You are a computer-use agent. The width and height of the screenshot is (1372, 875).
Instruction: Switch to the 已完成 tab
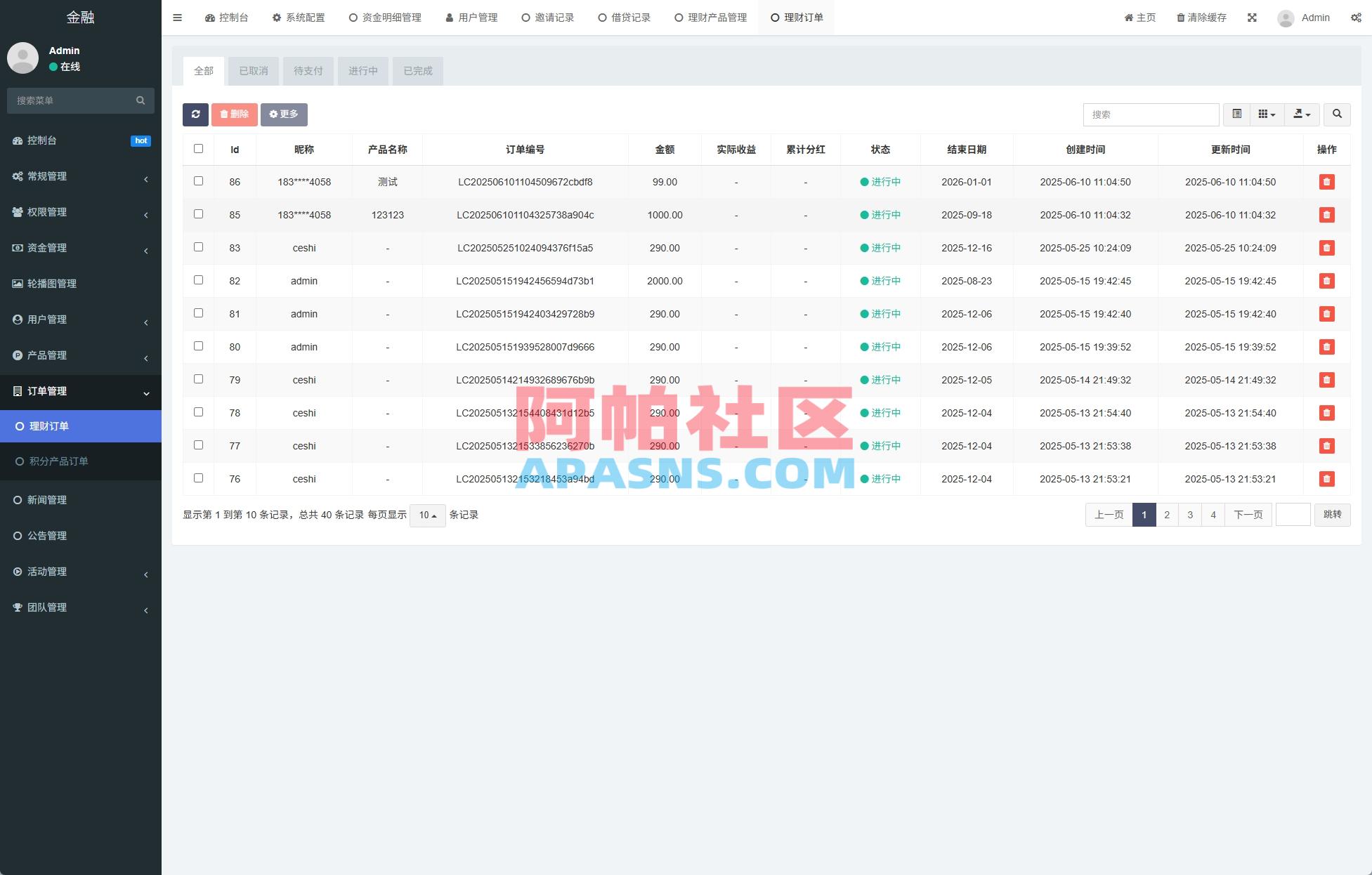pos(418,71)
